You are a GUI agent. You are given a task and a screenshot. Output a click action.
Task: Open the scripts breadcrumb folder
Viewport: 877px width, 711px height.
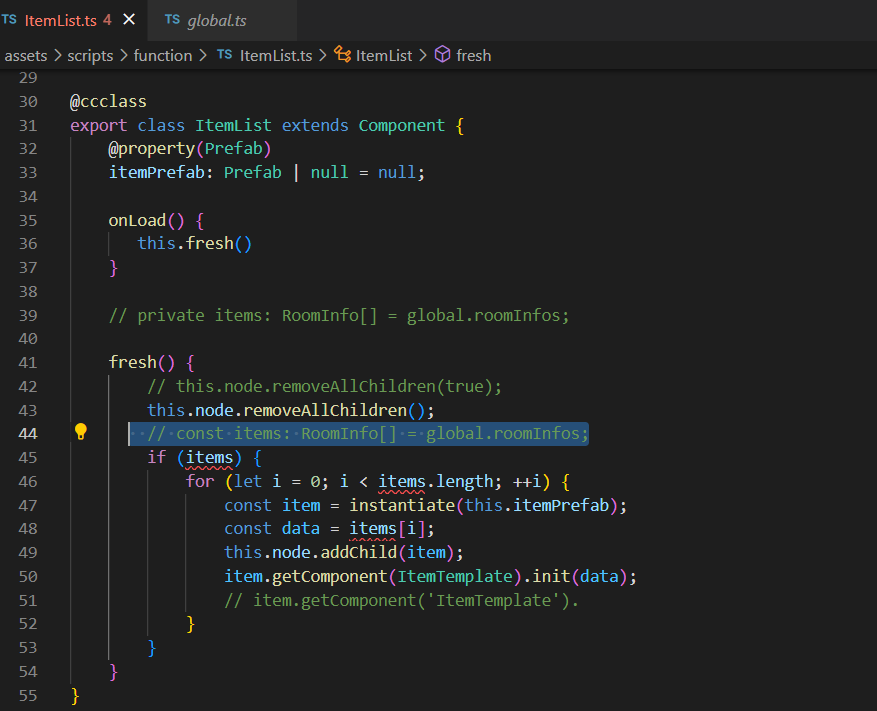click(x=90, y=55)
